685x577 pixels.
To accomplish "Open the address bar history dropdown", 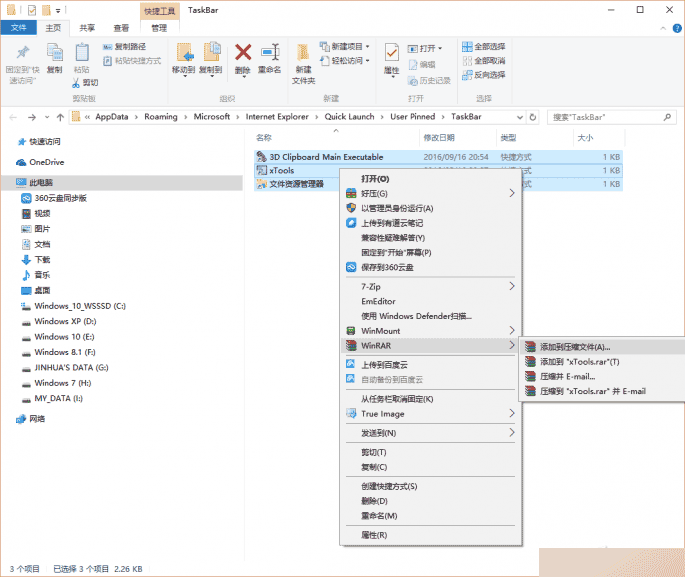I will (519, 117).
